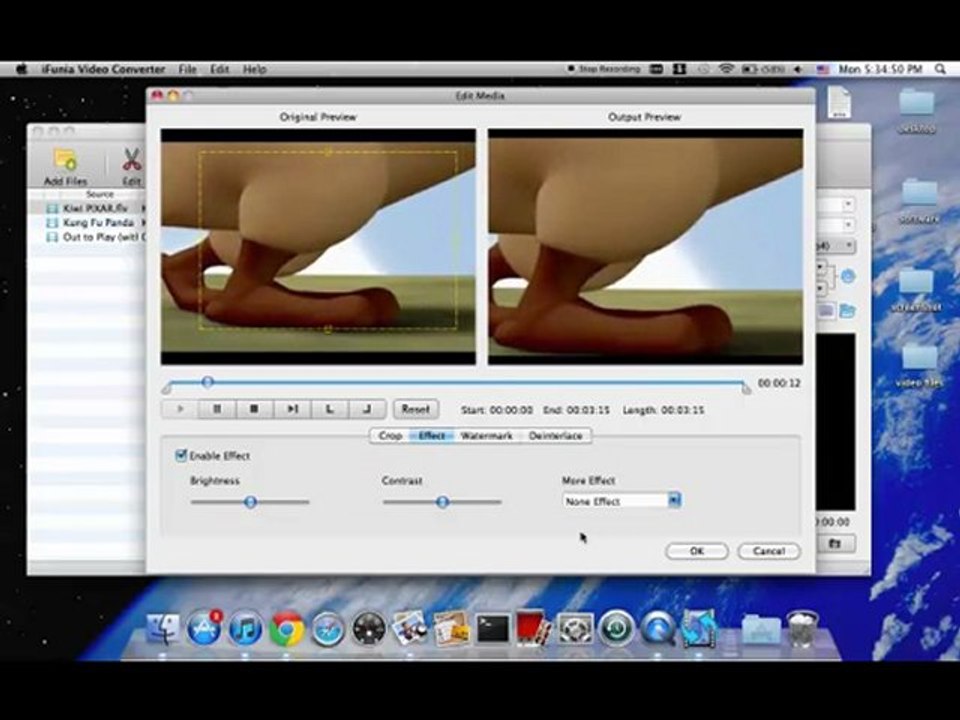Click the trim start marker on timeline
The width and height of the screenshot is (960, 720).
click(167, 388)
